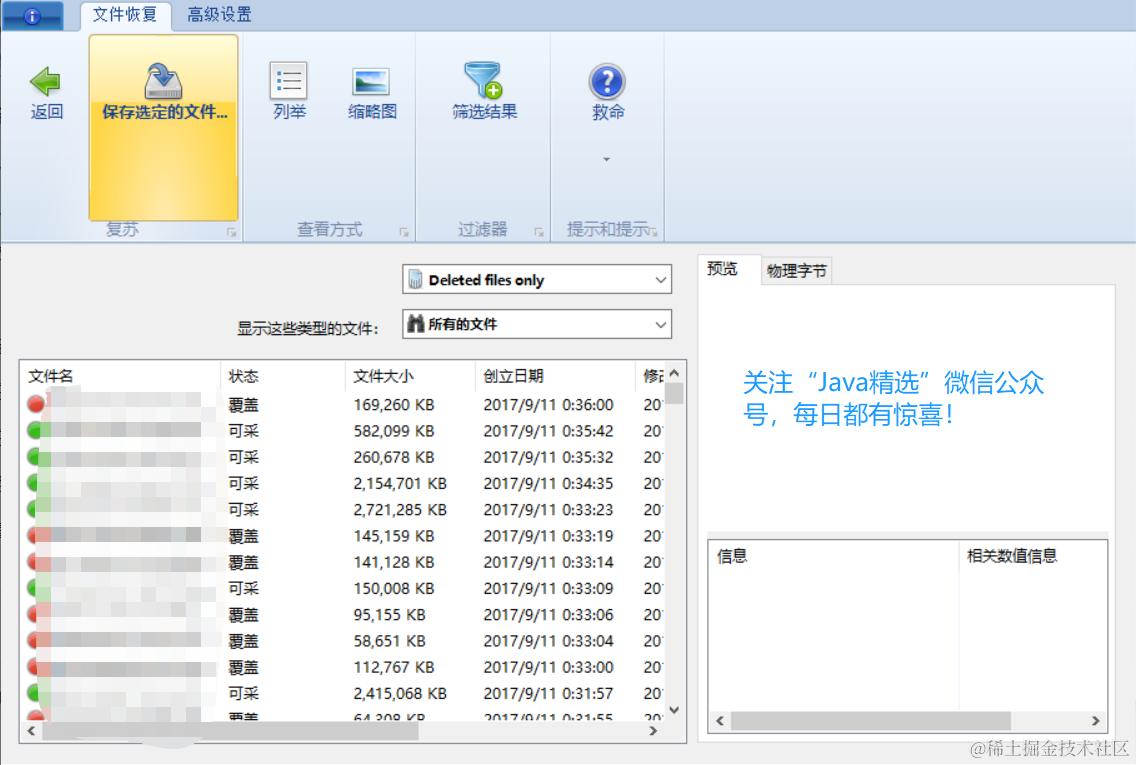This screenshot has width=1136, height=765.
Task: Expand the arrow below the 救命 help button
Action: (x=606, y=159)
